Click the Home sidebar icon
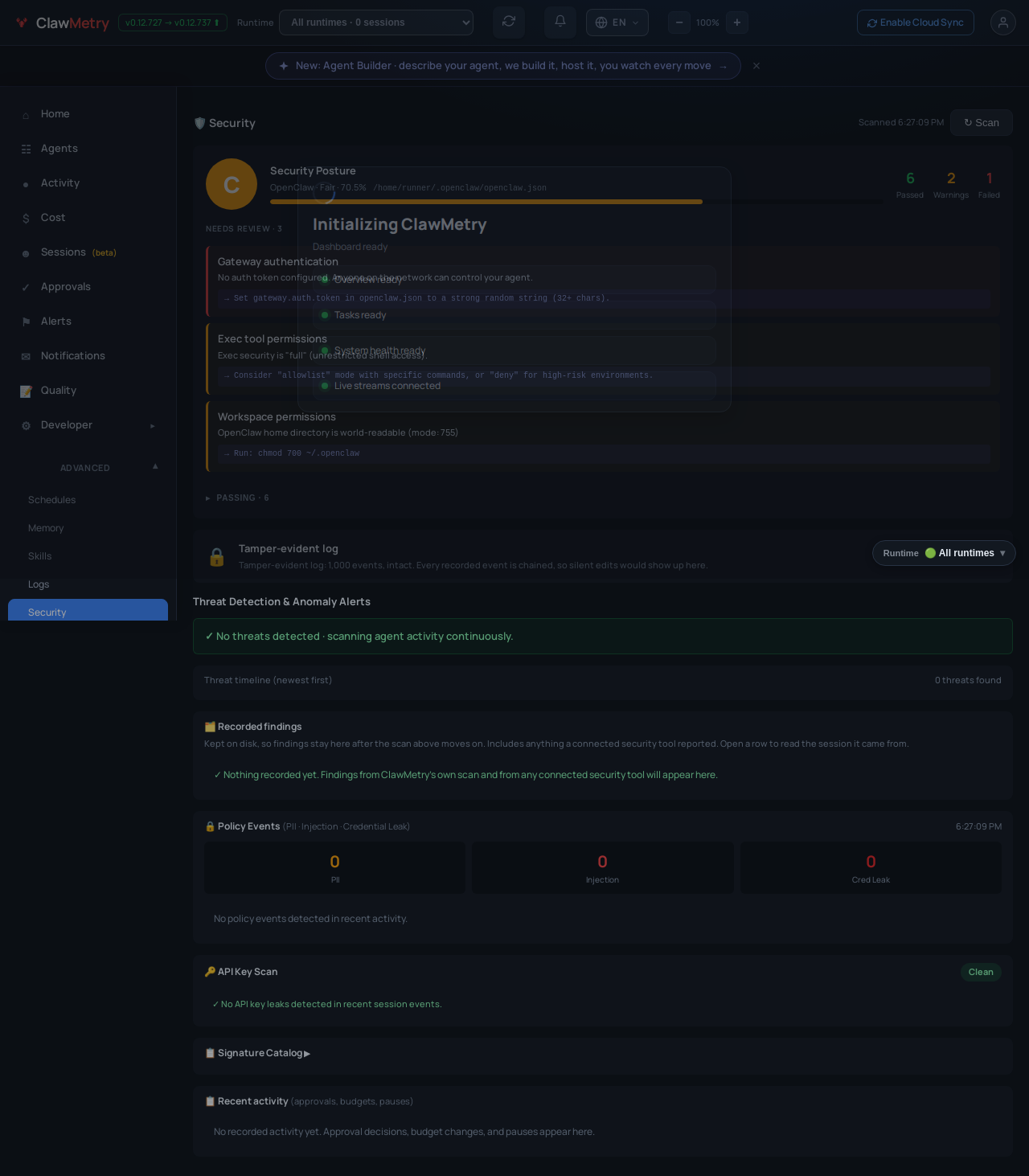Viewport: 1029px width, 1176px height. 26,115
